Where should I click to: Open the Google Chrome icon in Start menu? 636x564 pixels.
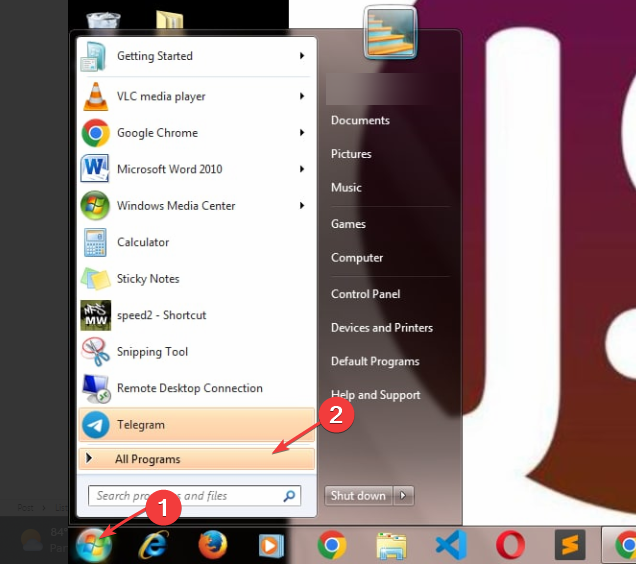pyautogui.click(x=95, y=133)
